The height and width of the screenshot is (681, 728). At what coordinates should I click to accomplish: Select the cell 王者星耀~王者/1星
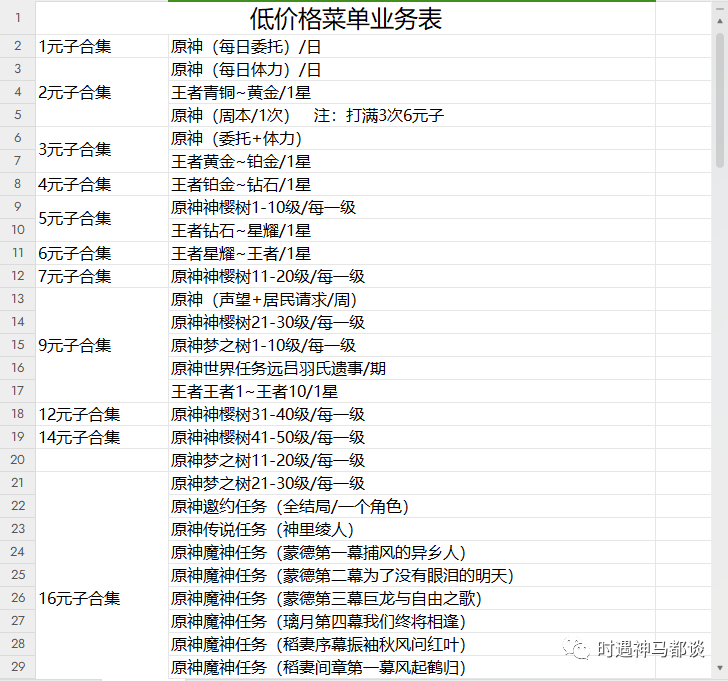[x=411, y=253]
